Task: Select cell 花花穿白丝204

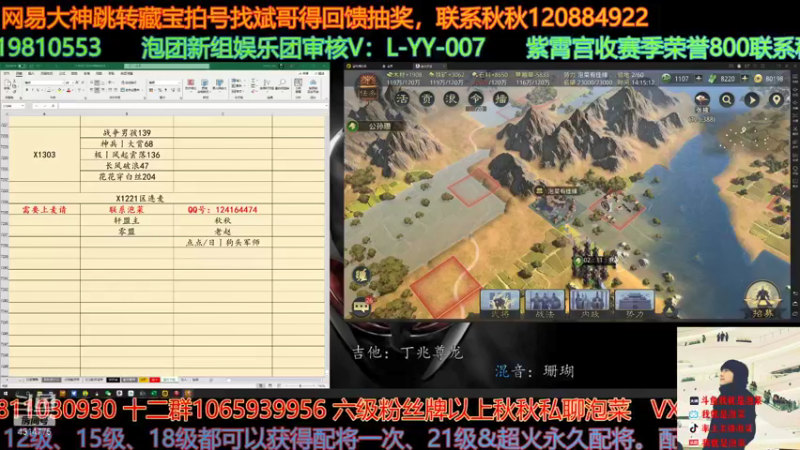Action: coord(127,177)
